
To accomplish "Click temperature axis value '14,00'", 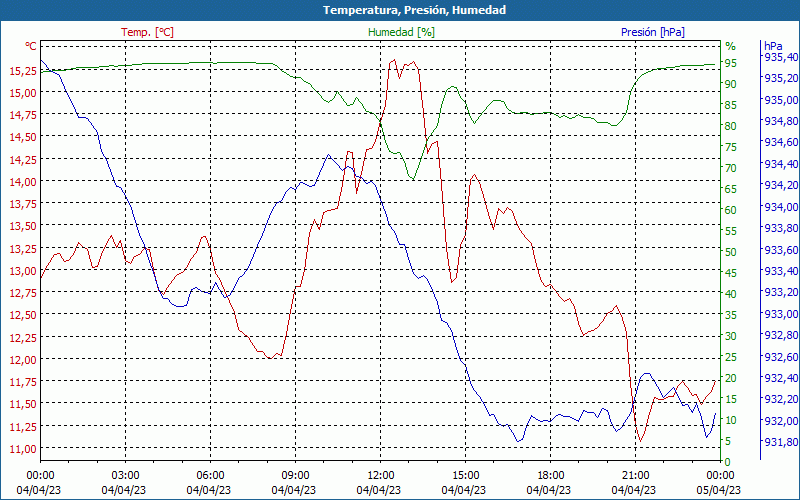I will [23, 181].
